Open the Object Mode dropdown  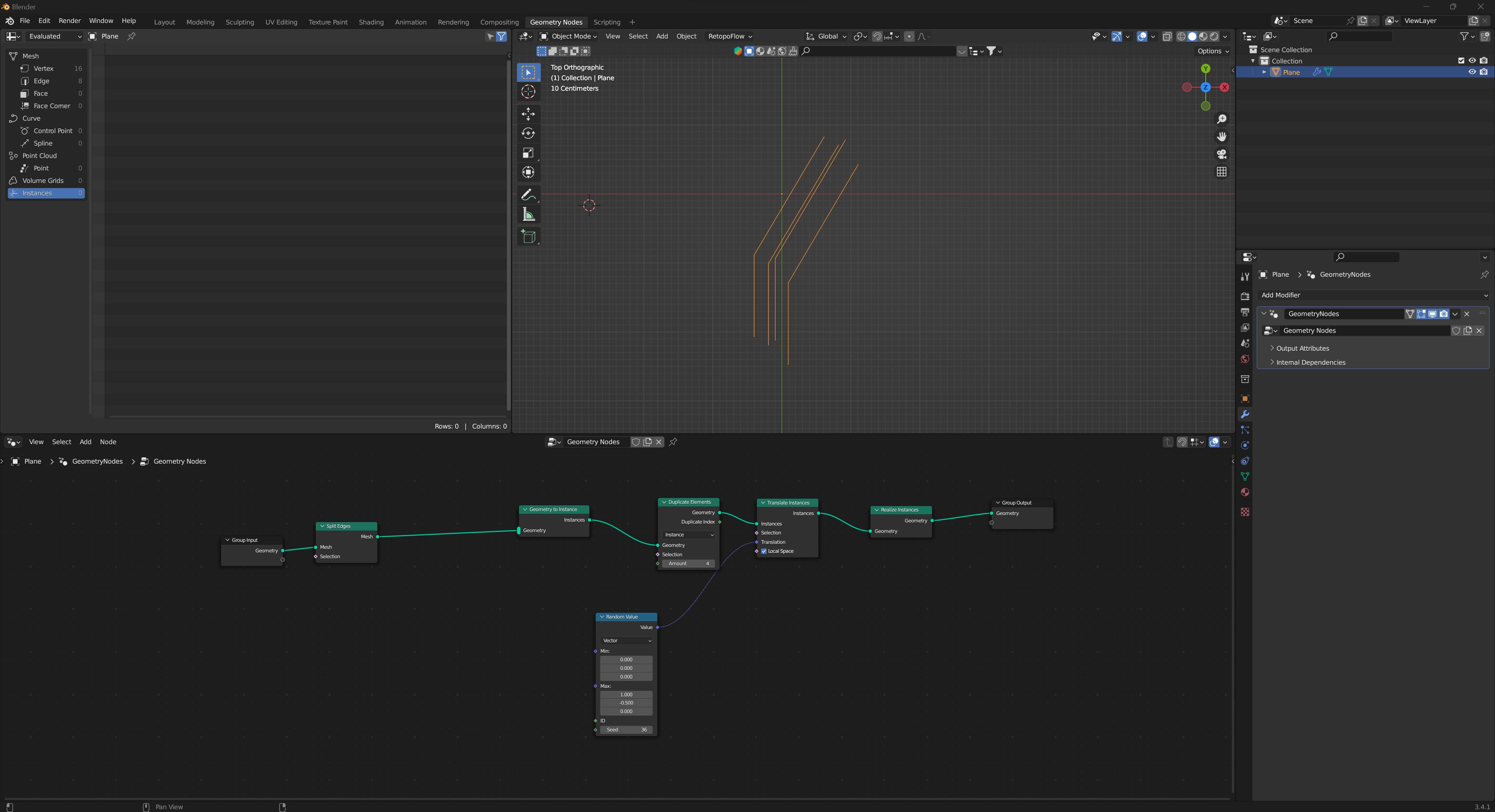click(569, 37)
